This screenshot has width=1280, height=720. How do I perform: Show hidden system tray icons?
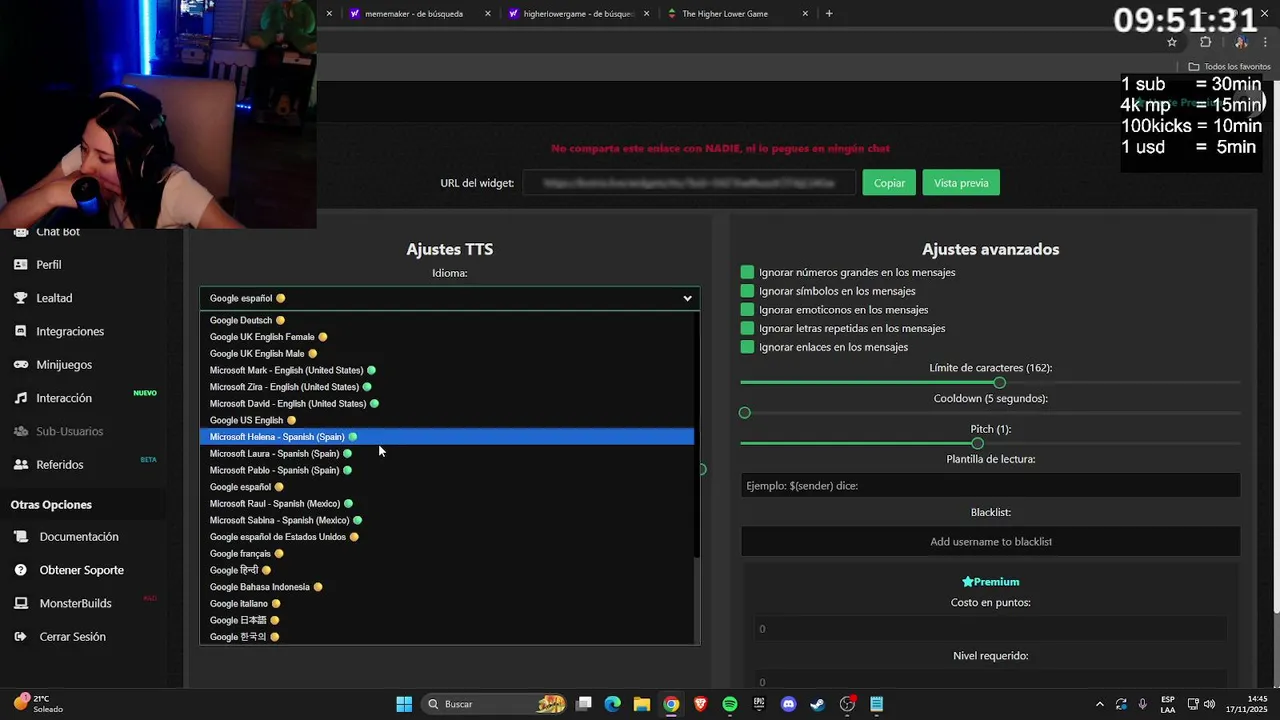1100,704
